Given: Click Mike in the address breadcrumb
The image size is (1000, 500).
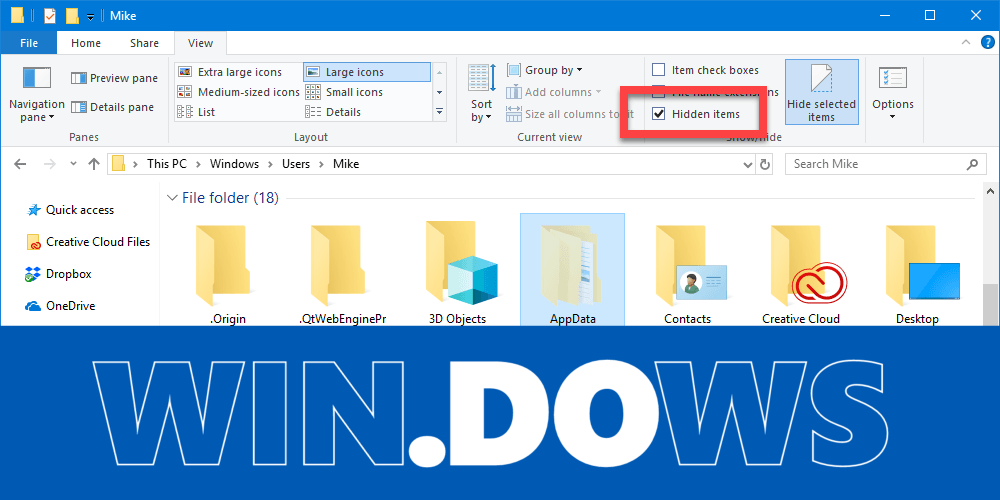Looking at the screenshot, I should (x=346, y=164).
